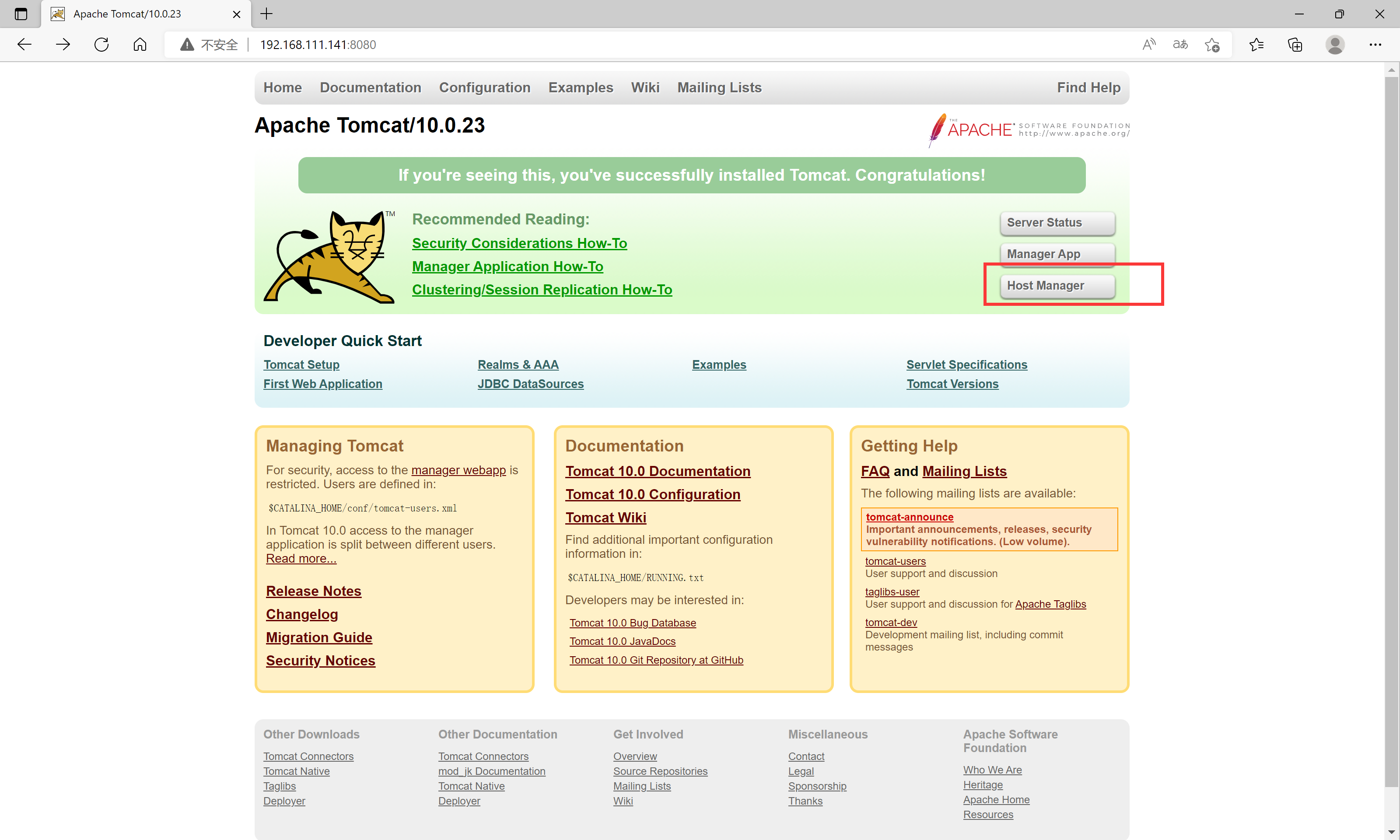The width and height of the screenshot is (1400, 840).
Task: Open Release Notes link
Action: (314, 591)
